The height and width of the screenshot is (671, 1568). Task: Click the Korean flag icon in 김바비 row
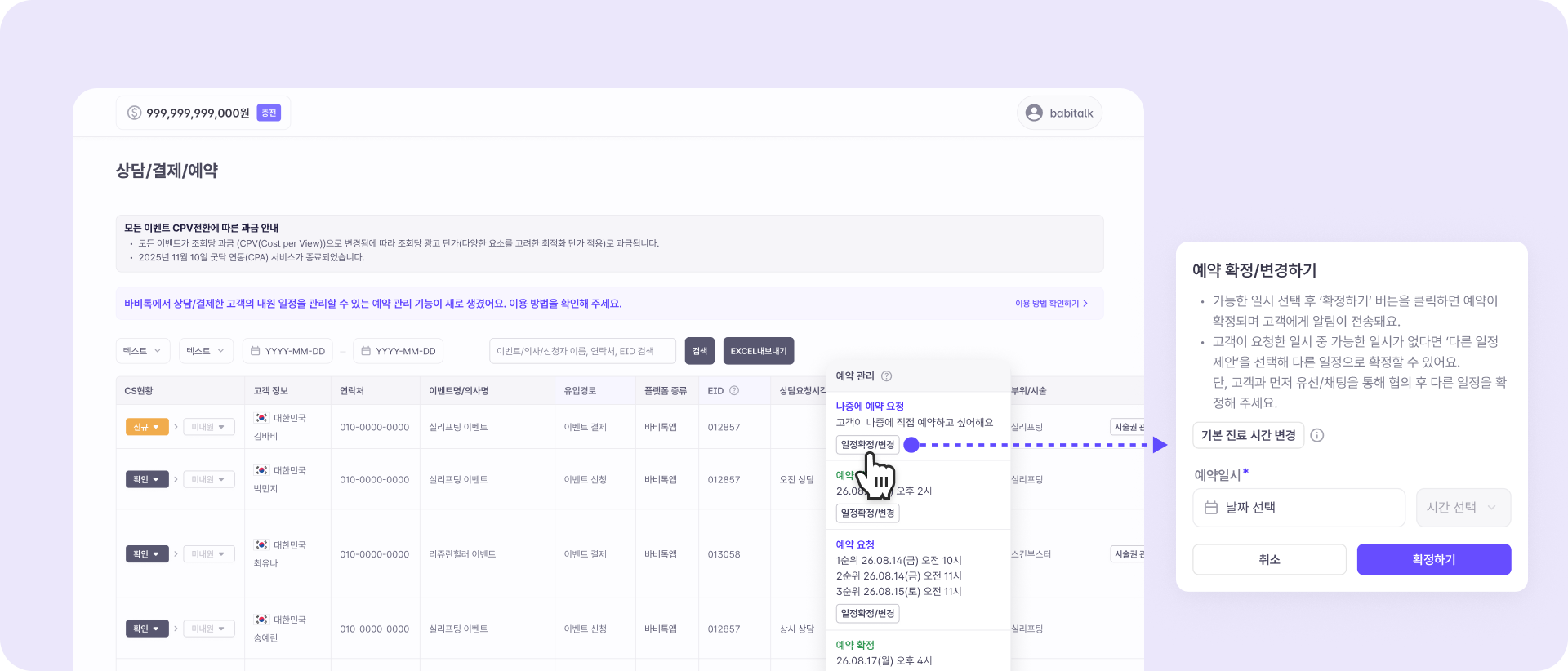tap(261, 418)
